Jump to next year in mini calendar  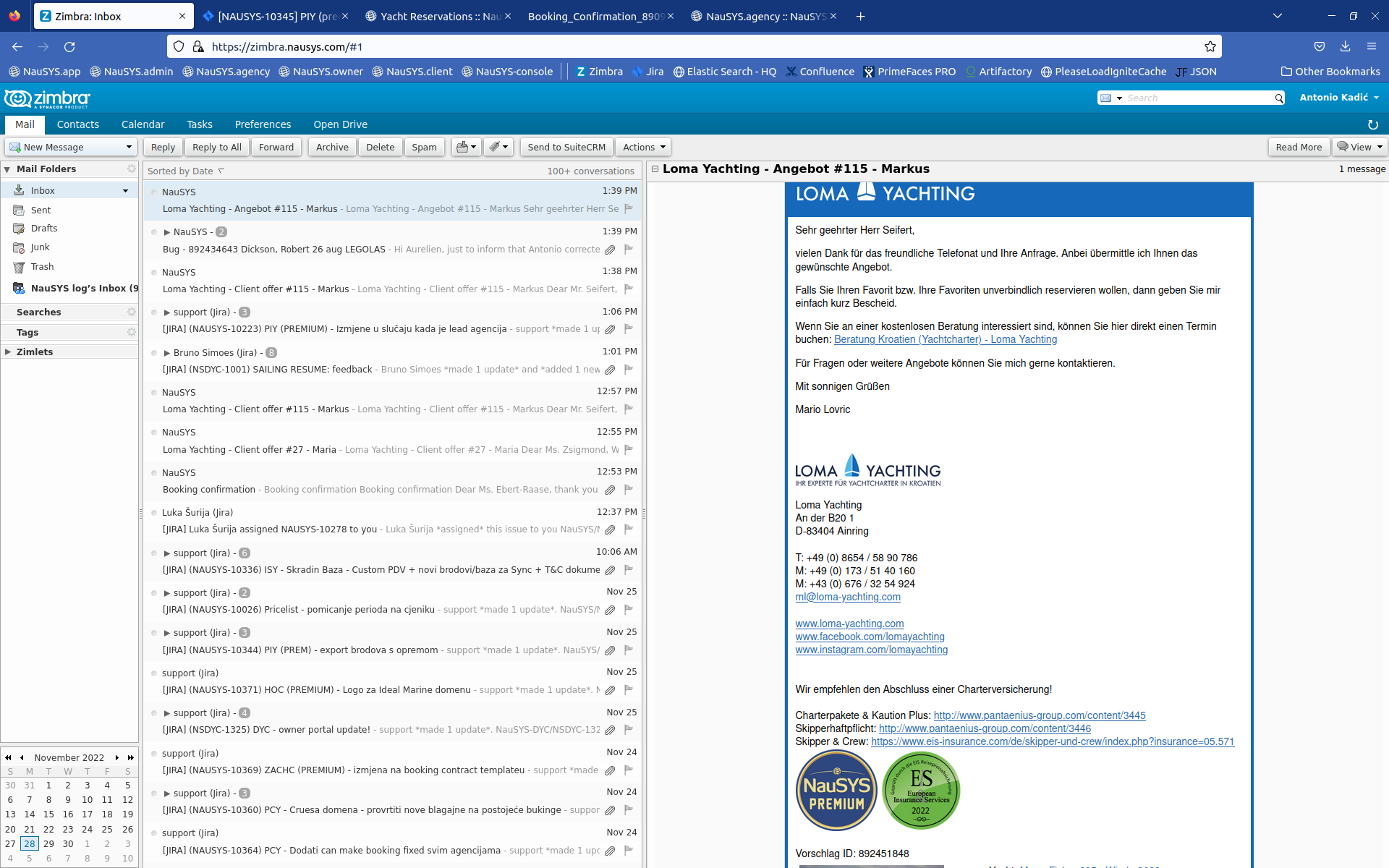click(131, 757)
